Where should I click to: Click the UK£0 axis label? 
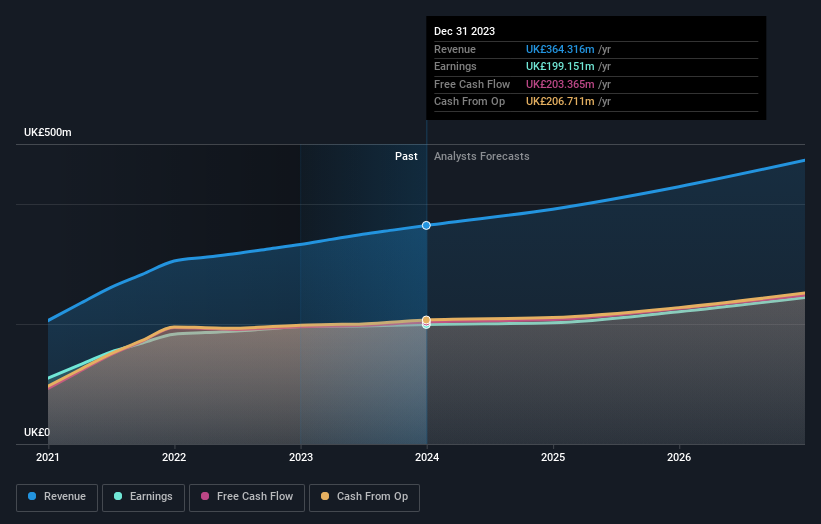coord(37,432)
